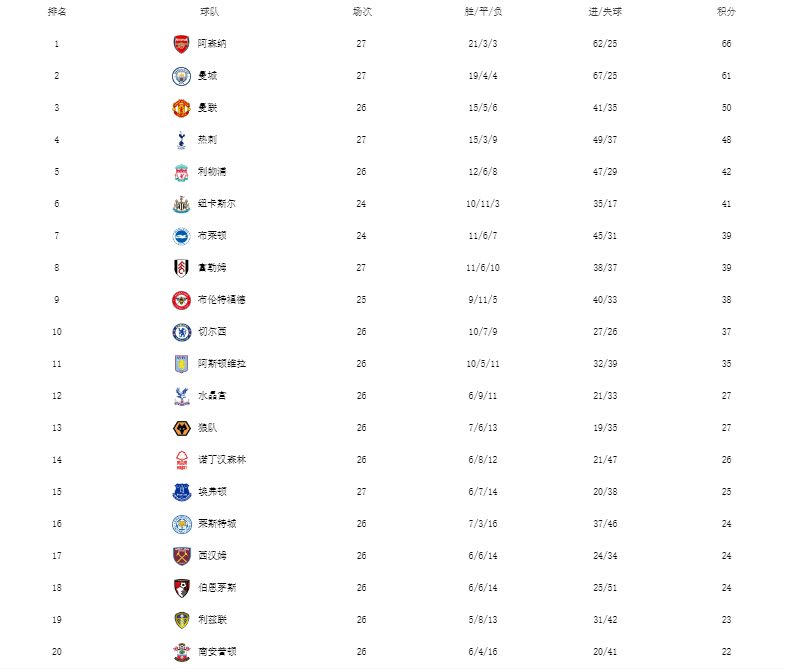Viewport: 785px width, 669px height.
Task: Click the Liverpool club crest
Action: click(181, 172)
